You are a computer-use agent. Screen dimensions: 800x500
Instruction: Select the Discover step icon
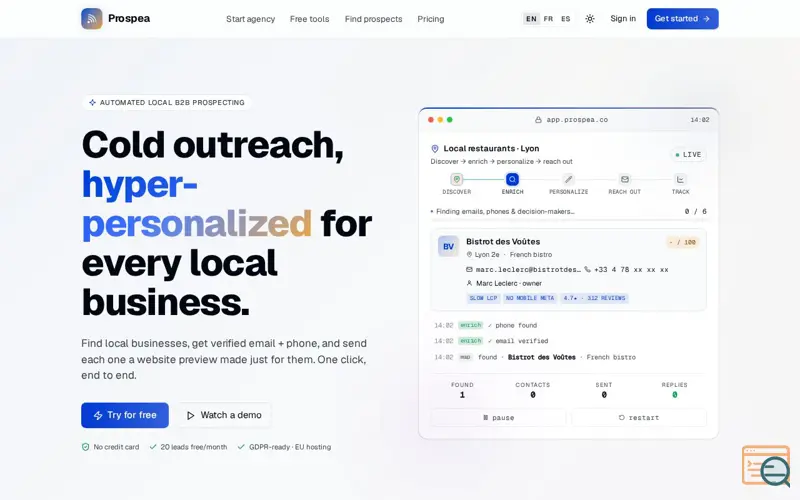457,180
